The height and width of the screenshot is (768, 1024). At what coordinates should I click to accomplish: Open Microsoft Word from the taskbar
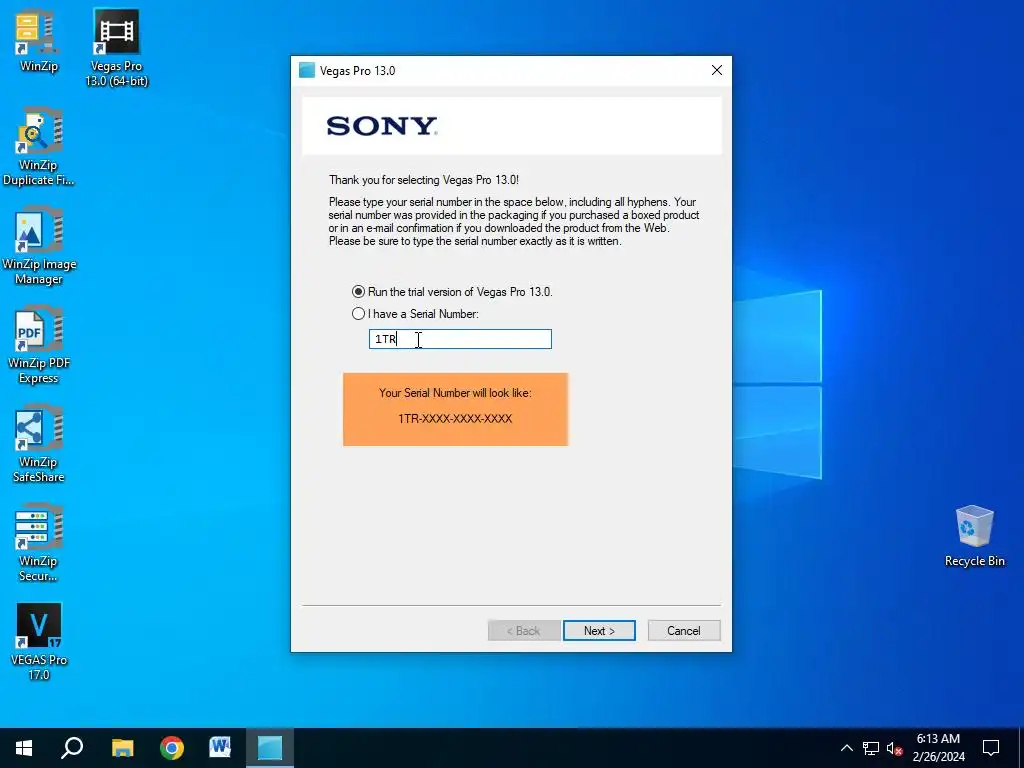click(x=220, y=748)
